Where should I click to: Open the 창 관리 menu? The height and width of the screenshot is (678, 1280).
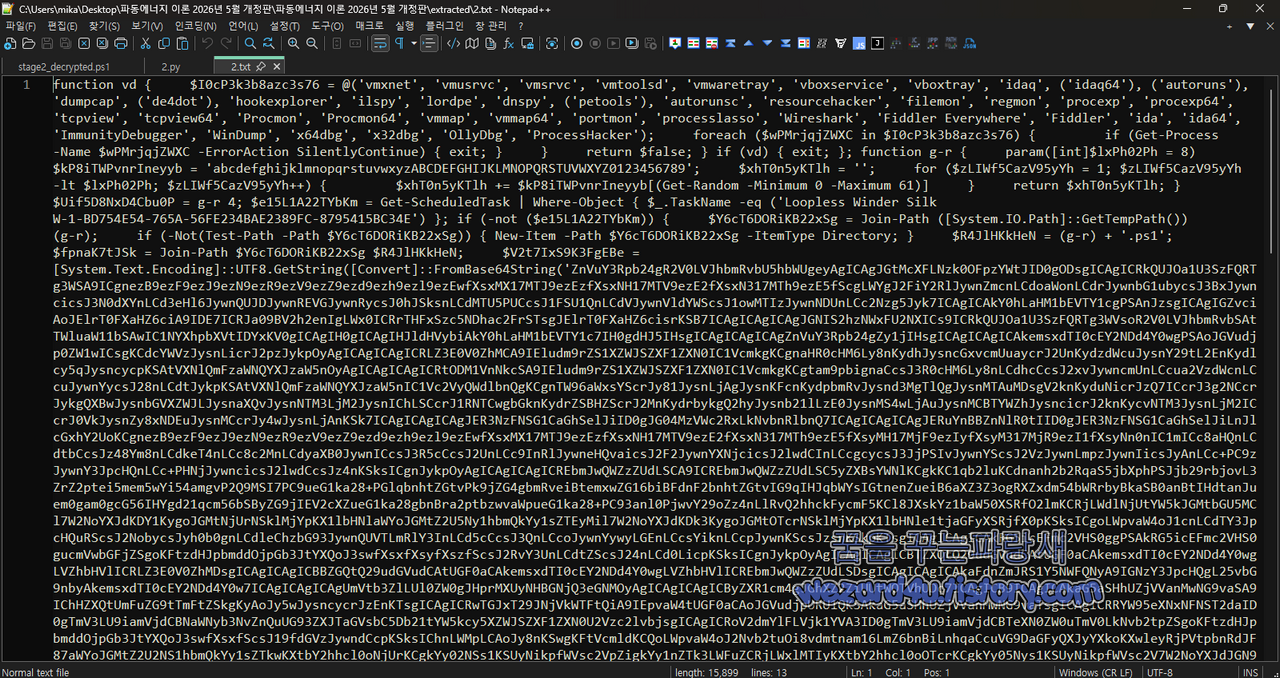pos(491,25)
